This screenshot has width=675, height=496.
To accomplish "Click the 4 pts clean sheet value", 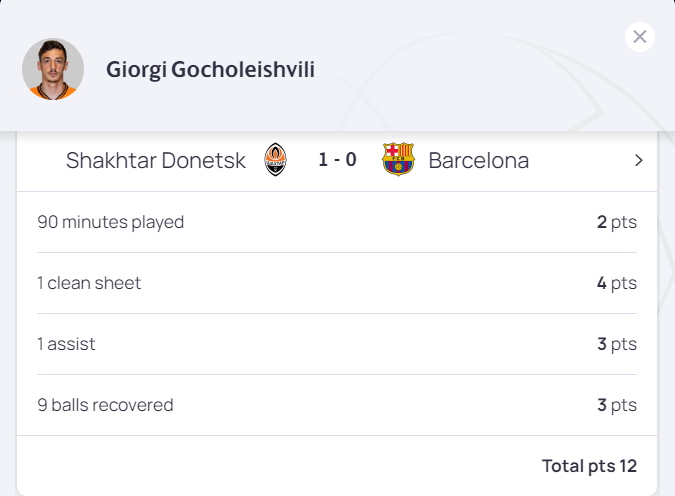I will click(616, 283).
